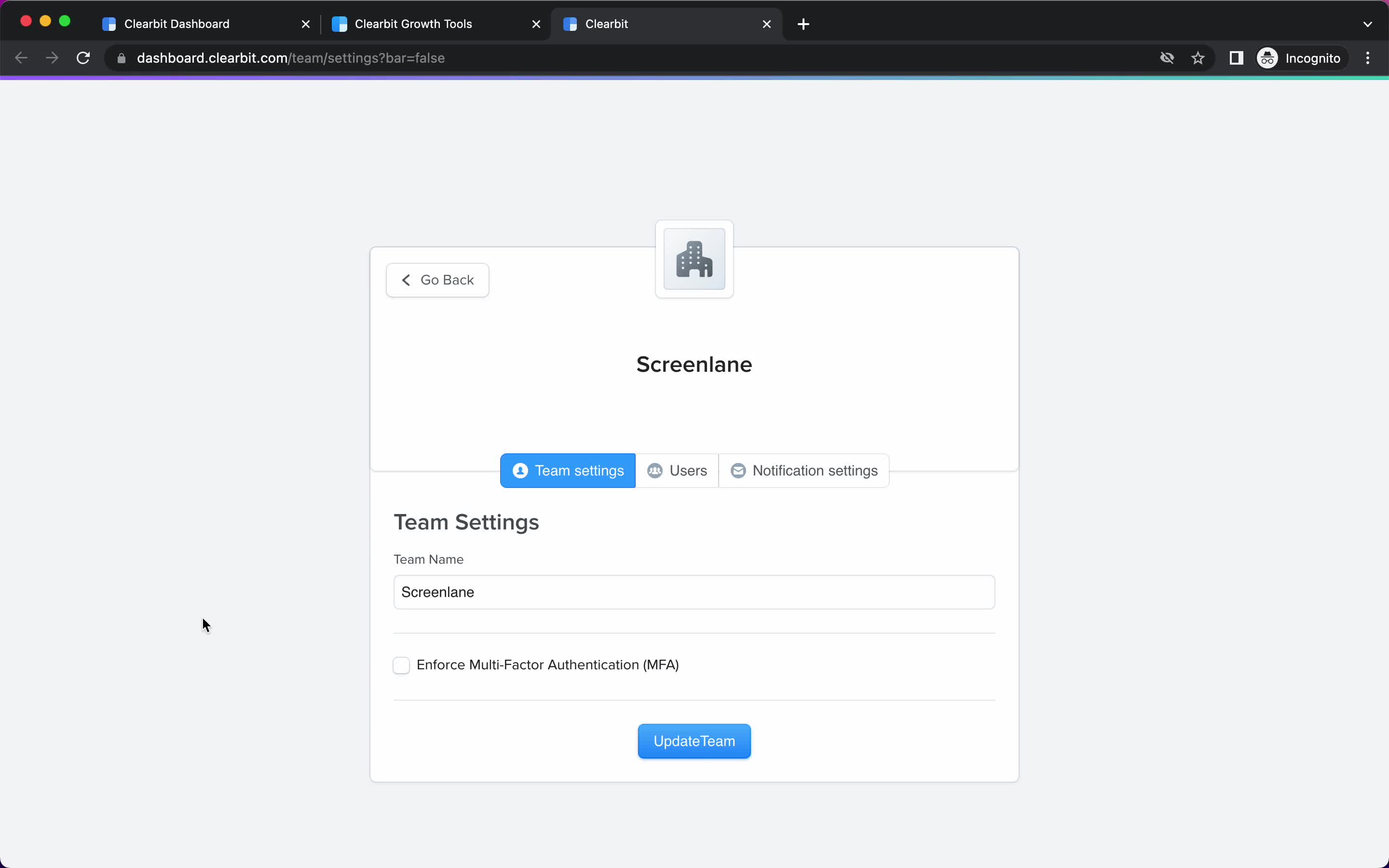The image size is (1389, 868).
Task: Click the Clearbit Dashboard tab icon
Action: pyautogui.click(x=109, y=24)
